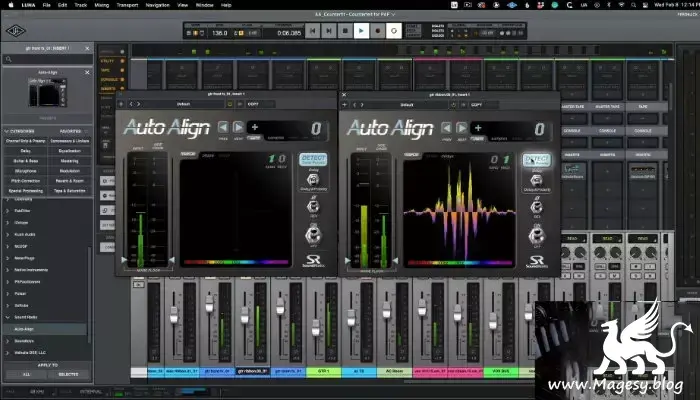This screenshot has height=400, width=700.
Task: Open Default preset dropdown in right plugin
Action: click(407, 105)
